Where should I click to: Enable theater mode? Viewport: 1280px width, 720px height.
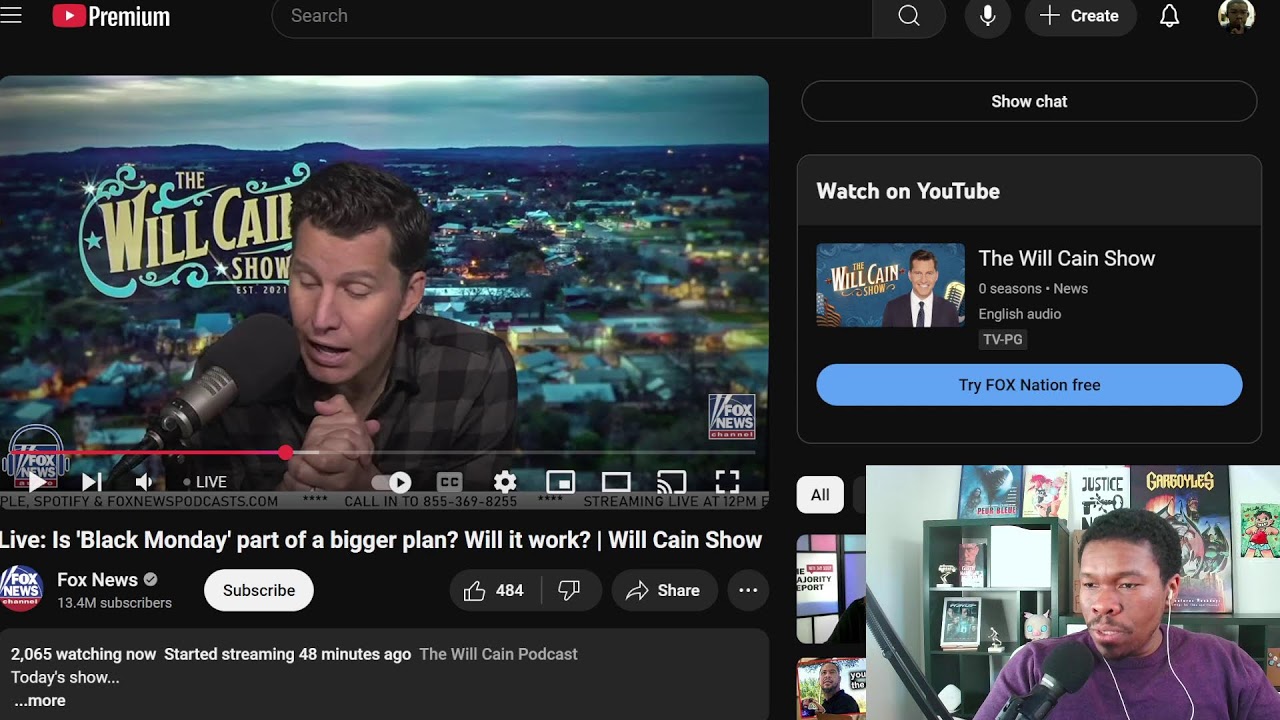point(616,482)
